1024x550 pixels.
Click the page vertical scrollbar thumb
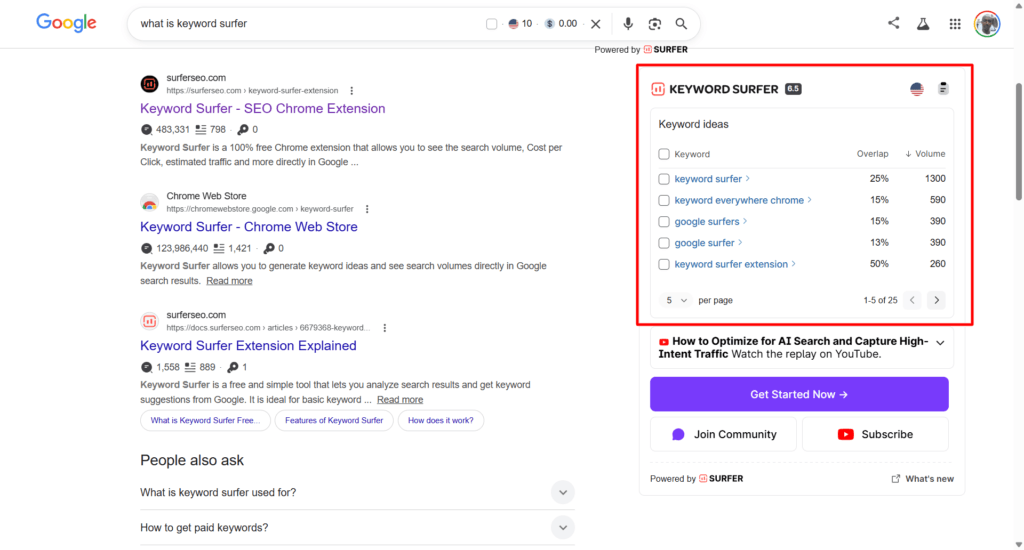click(x=1019, y=141)
